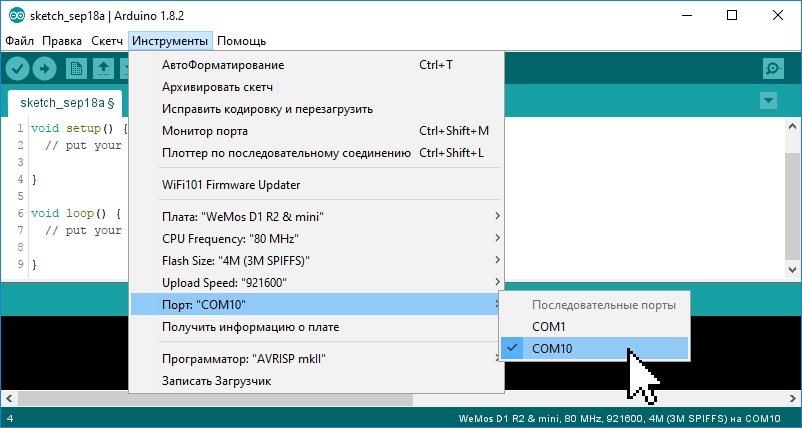Minimize the Arduino window
Image resolution: width=802 pixels, height=428 pixels.
click(686, 15)
